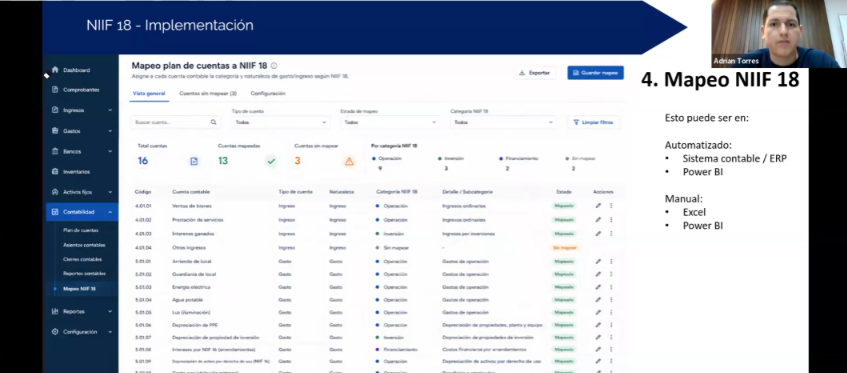Viewport: 847px width, 373px height.
Task: Click the orange warning Cuentas sin mapear icon
Action: coord(349,161)
